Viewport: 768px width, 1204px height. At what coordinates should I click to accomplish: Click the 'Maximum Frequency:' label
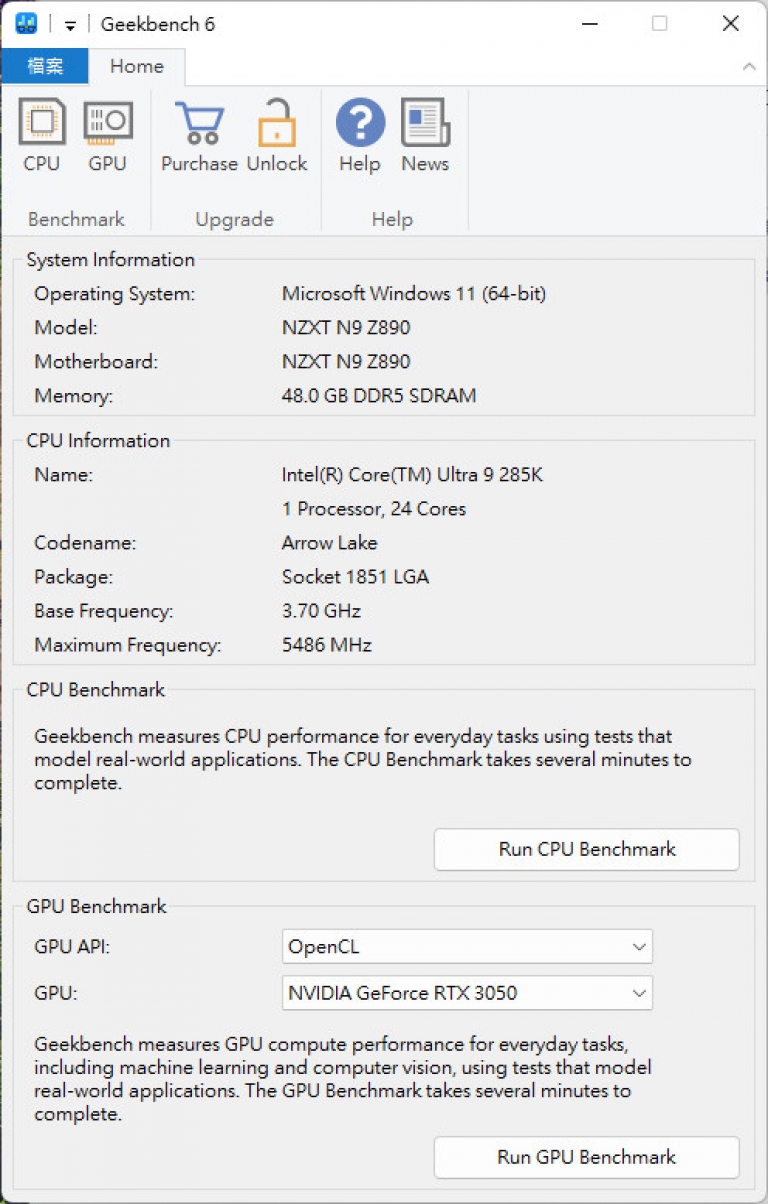pos(128,645)
